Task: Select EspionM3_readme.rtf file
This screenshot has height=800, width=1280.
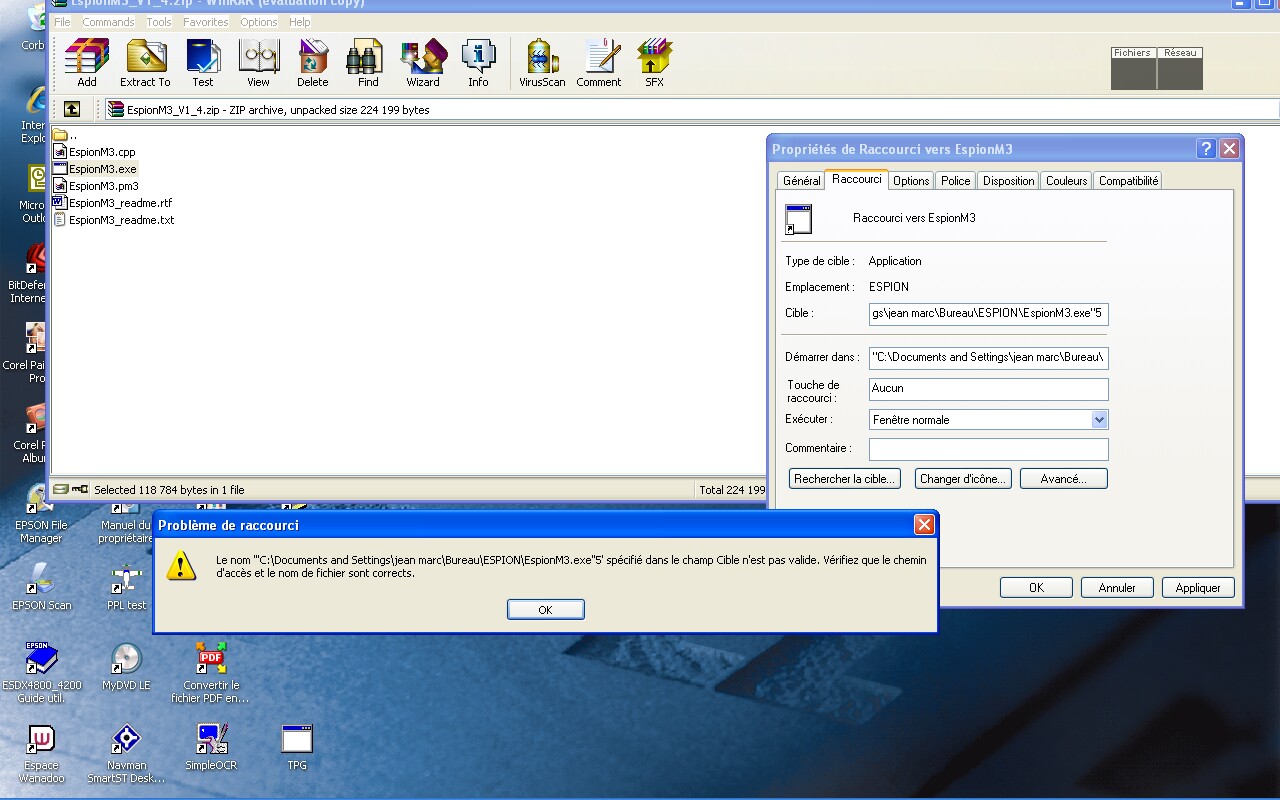Action: coord(112,203)
